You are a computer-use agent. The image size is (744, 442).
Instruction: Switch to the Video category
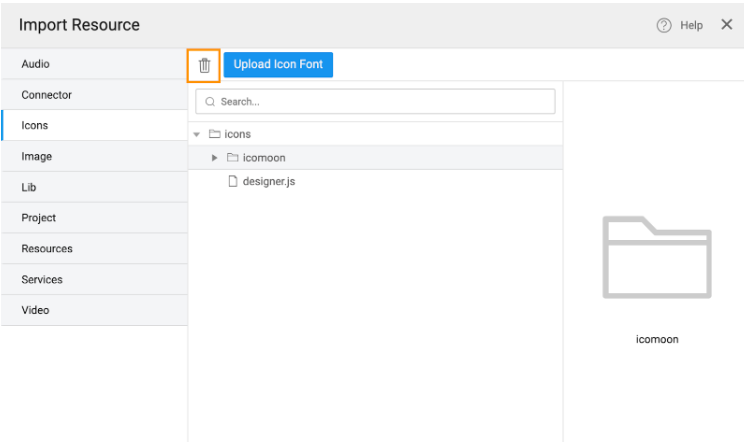[x=94, y=310]
